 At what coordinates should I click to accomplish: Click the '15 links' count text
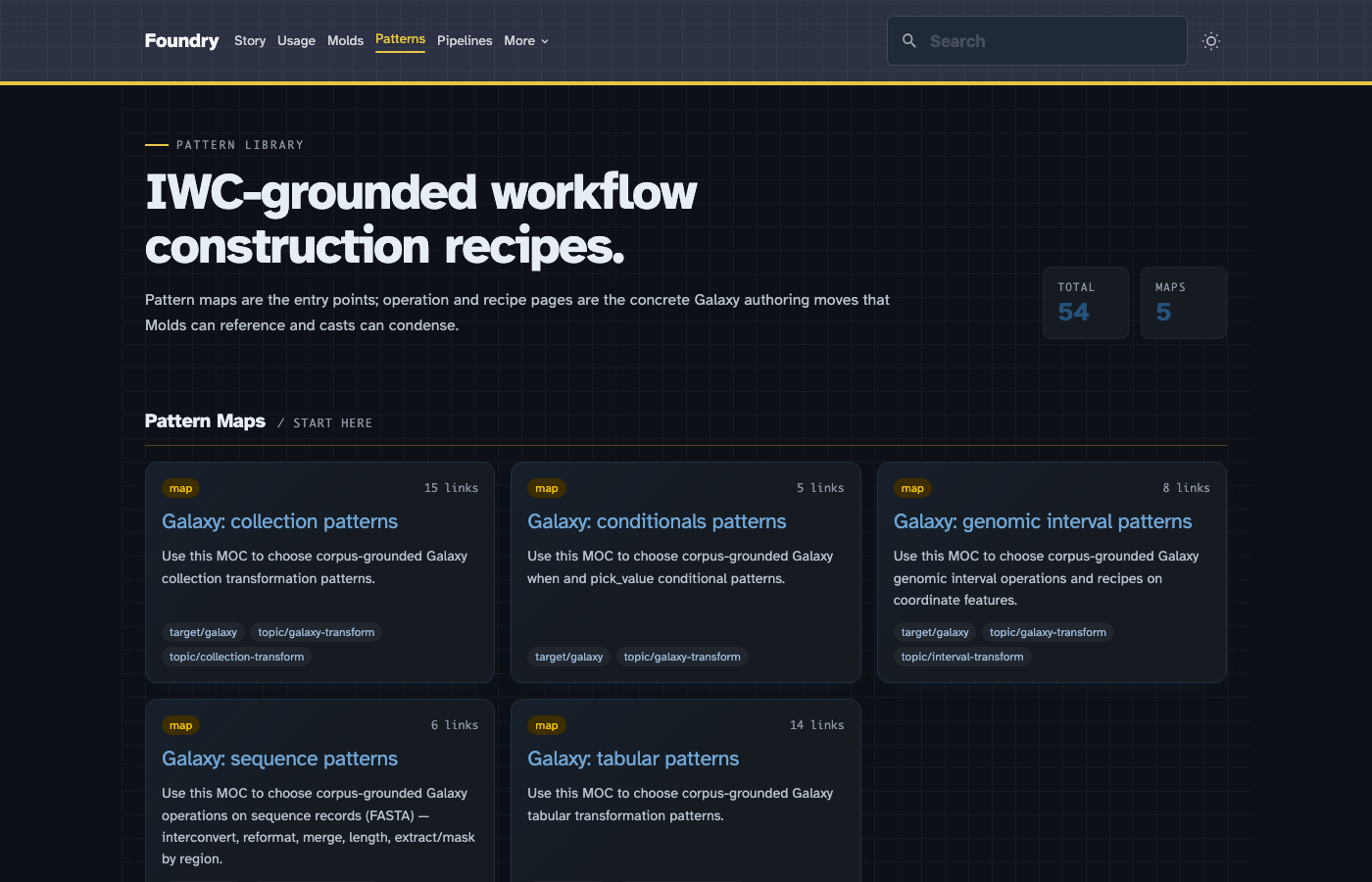coord(451,488)
